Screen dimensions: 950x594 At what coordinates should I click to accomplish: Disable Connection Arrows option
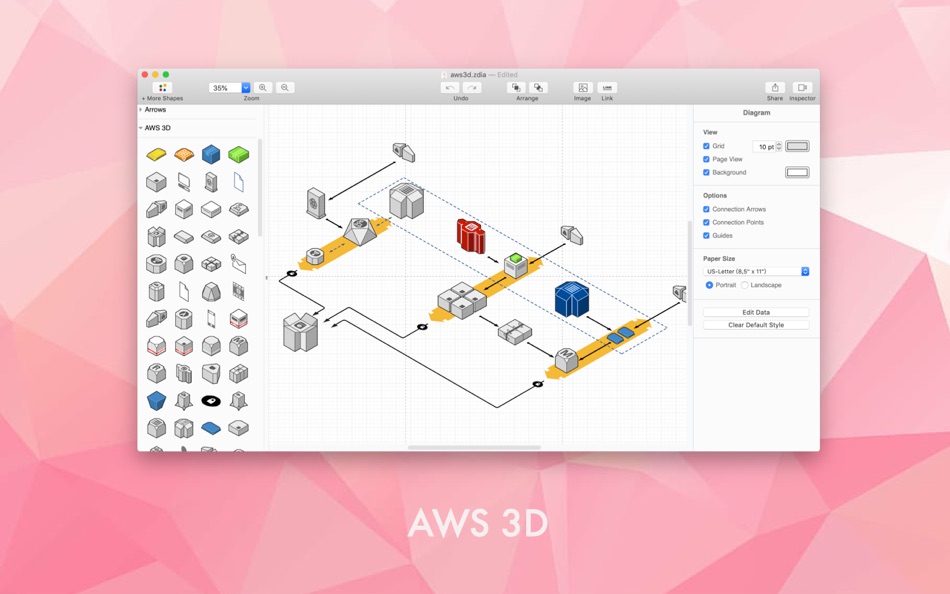click(x=706, y=209)
